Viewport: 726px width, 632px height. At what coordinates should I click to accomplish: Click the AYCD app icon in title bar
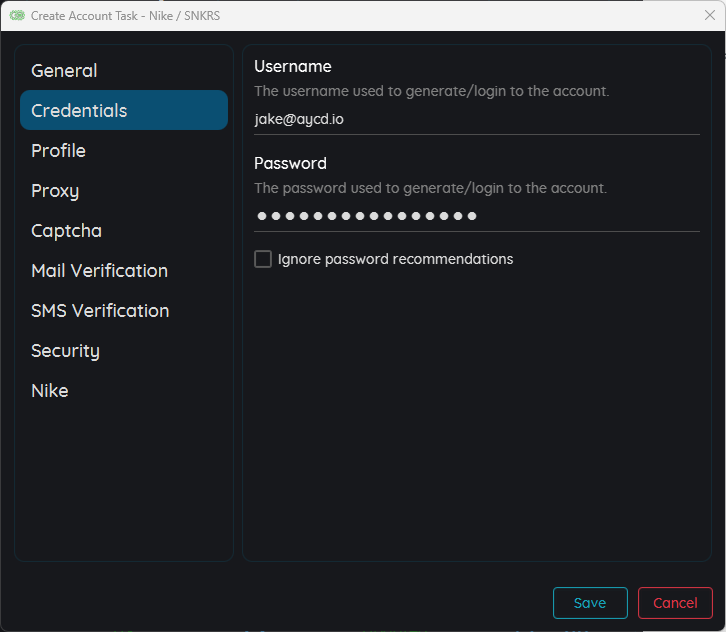click(17, 15)
